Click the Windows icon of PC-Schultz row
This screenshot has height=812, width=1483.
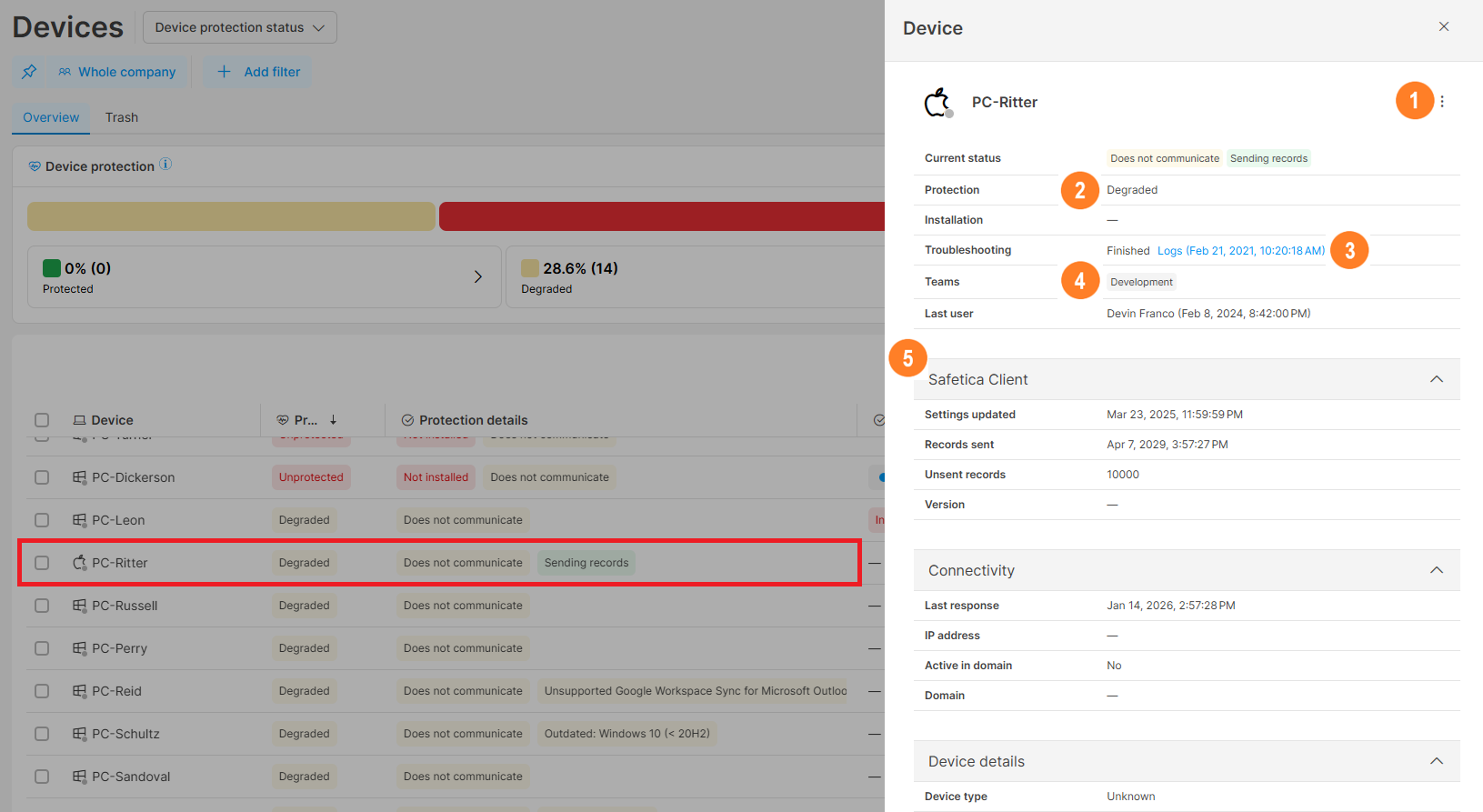(80, 734)
